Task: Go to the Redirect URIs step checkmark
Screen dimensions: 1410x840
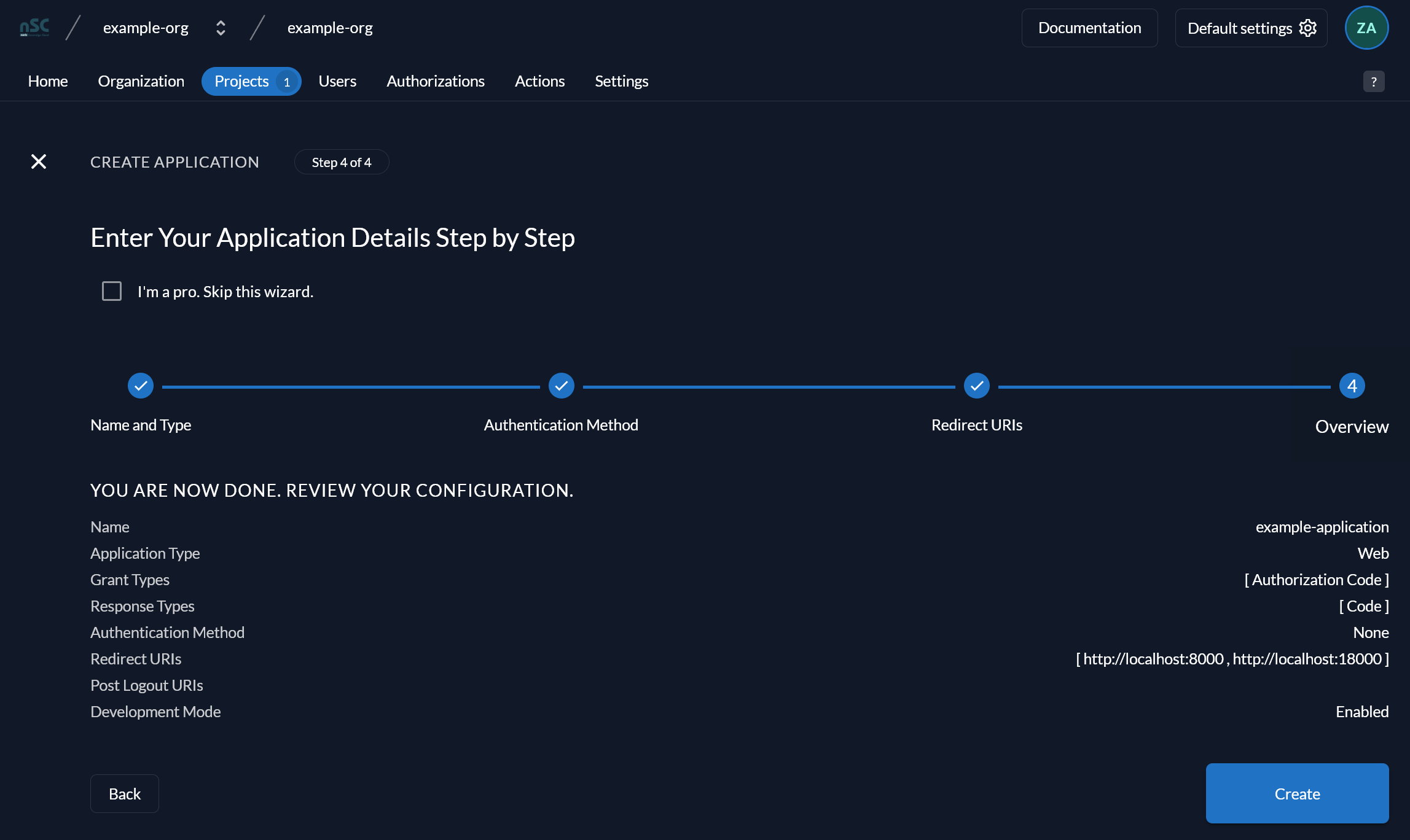Action: tap(977, 386)
